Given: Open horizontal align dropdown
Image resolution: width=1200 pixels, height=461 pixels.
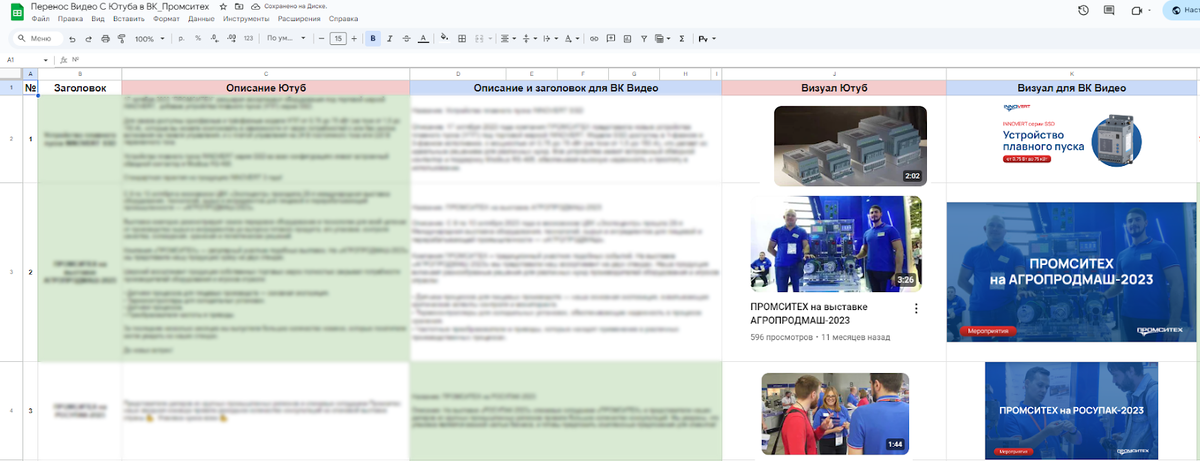Looking at the screenshot, I should [508, 39].
